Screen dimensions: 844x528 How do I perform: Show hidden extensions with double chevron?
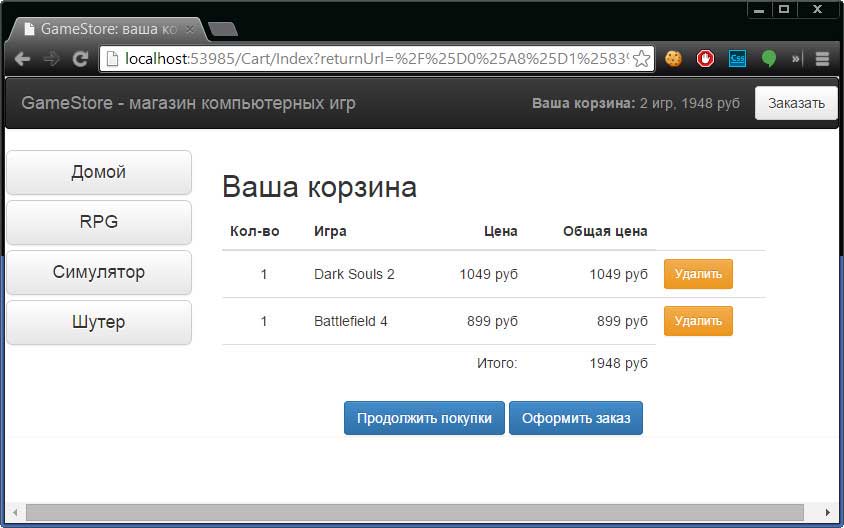(x=796, y=59)
